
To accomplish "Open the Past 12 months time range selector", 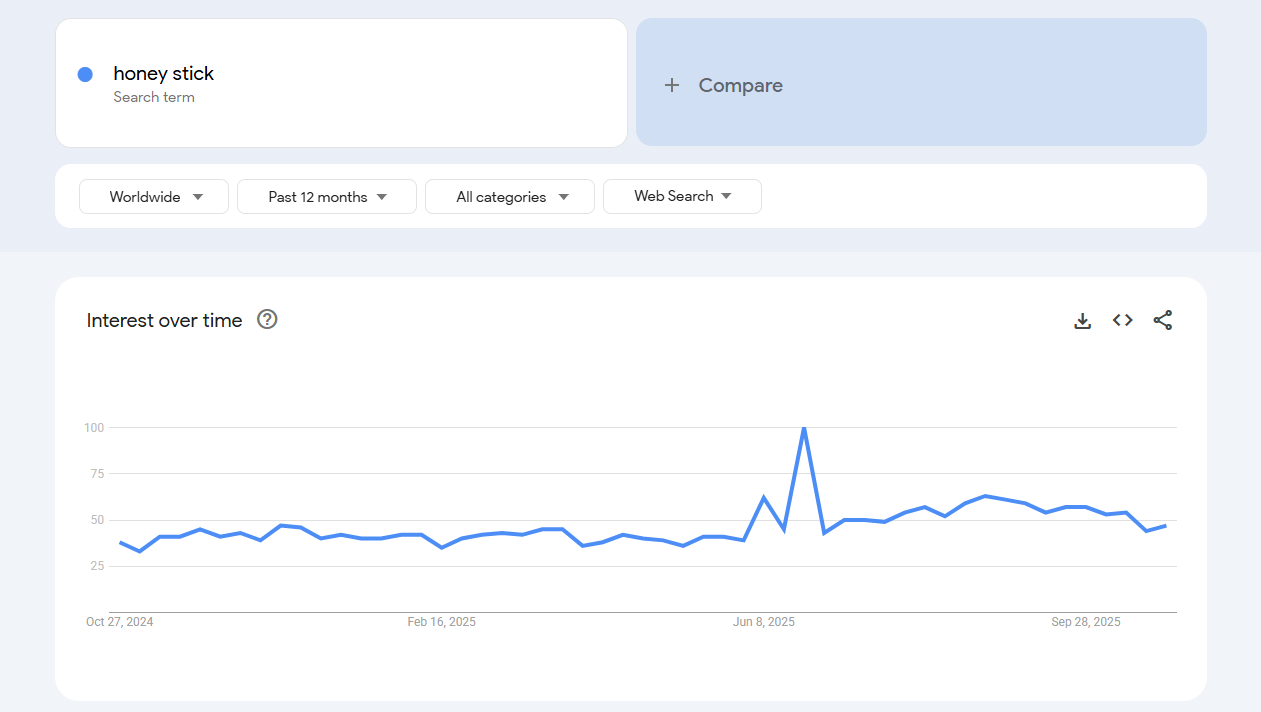I will (326, 196).
